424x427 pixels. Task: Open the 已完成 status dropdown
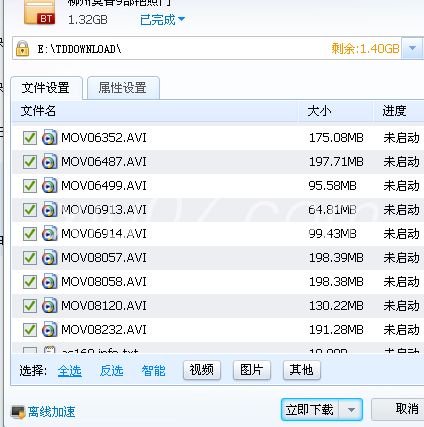point(162,20)
